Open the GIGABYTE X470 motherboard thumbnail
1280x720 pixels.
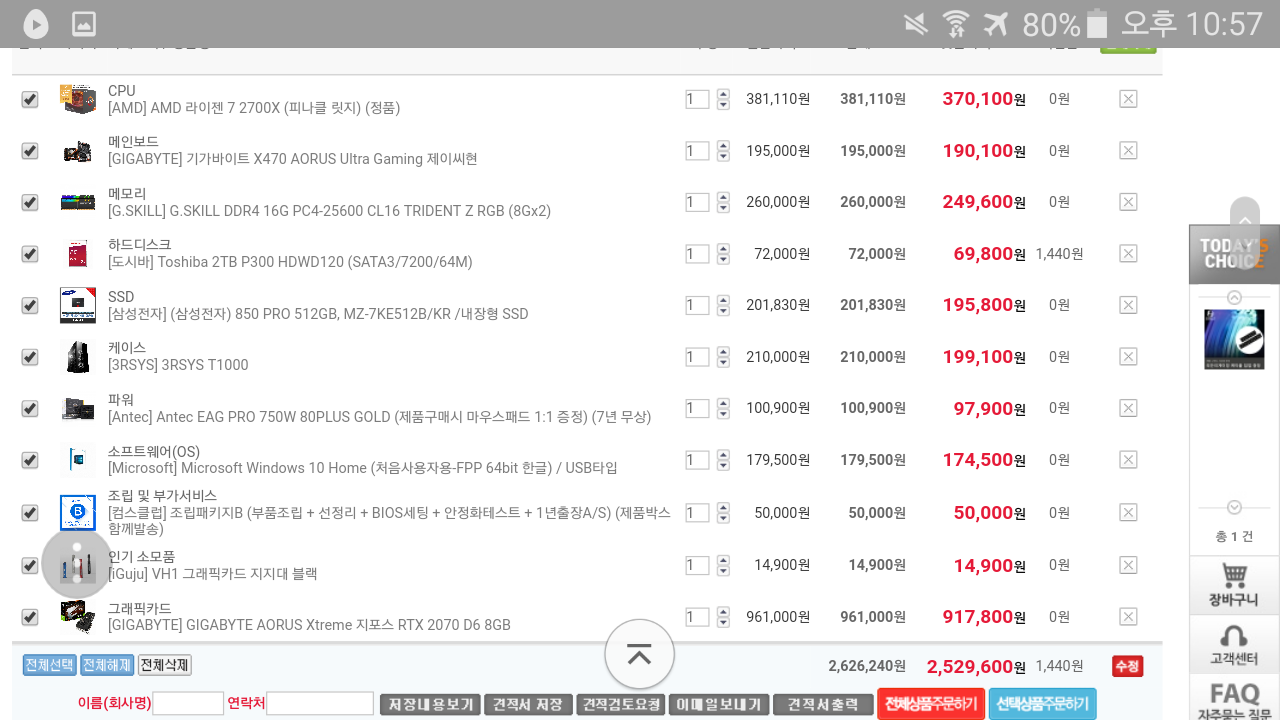pos(78,151)
